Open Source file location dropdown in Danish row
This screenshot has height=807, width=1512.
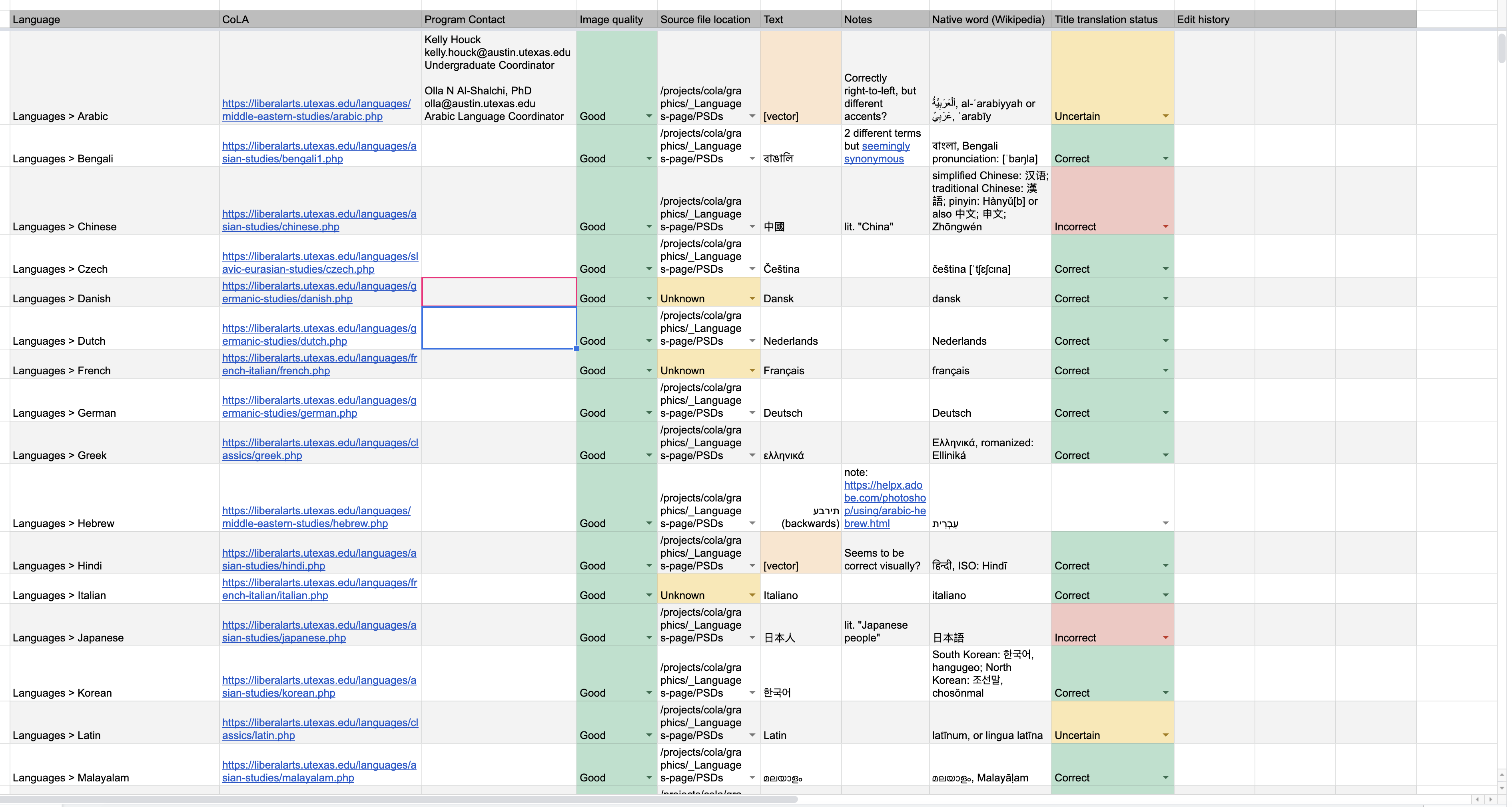click(752, 299)
